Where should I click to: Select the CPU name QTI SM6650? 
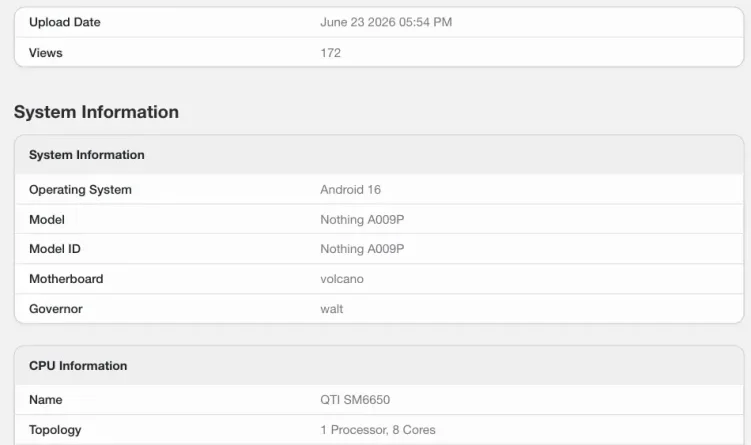pos(355,399)
